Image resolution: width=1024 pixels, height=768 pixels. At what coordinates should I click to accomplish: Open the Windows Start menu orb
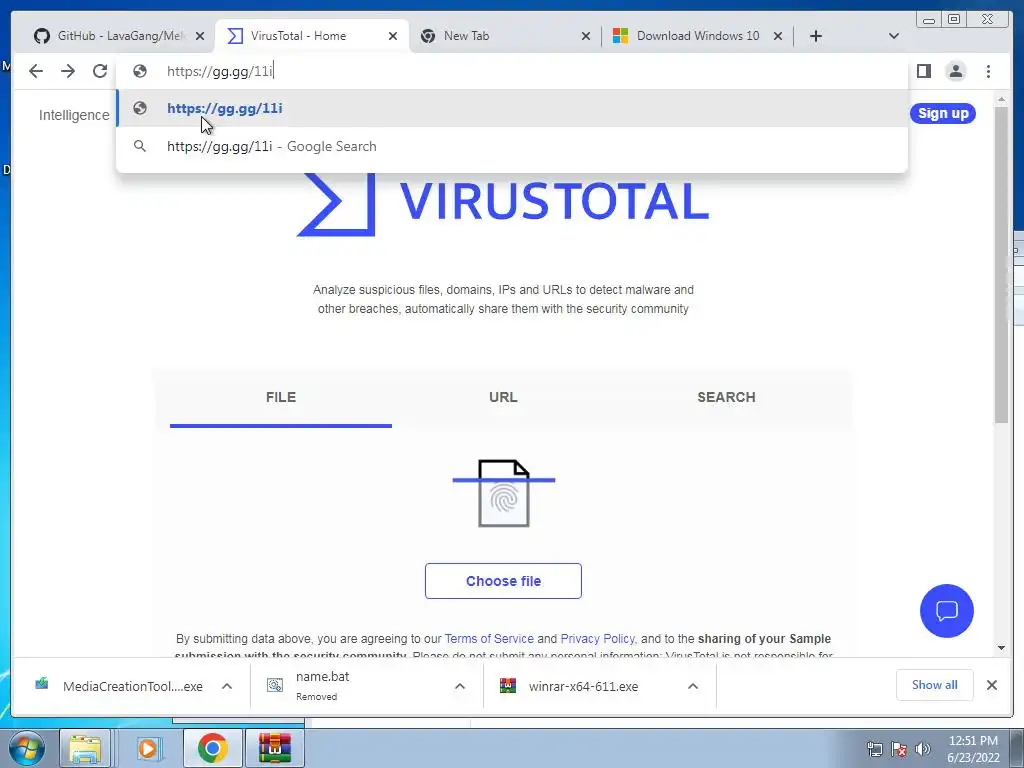pyautogui.click(x=27, y=748)
